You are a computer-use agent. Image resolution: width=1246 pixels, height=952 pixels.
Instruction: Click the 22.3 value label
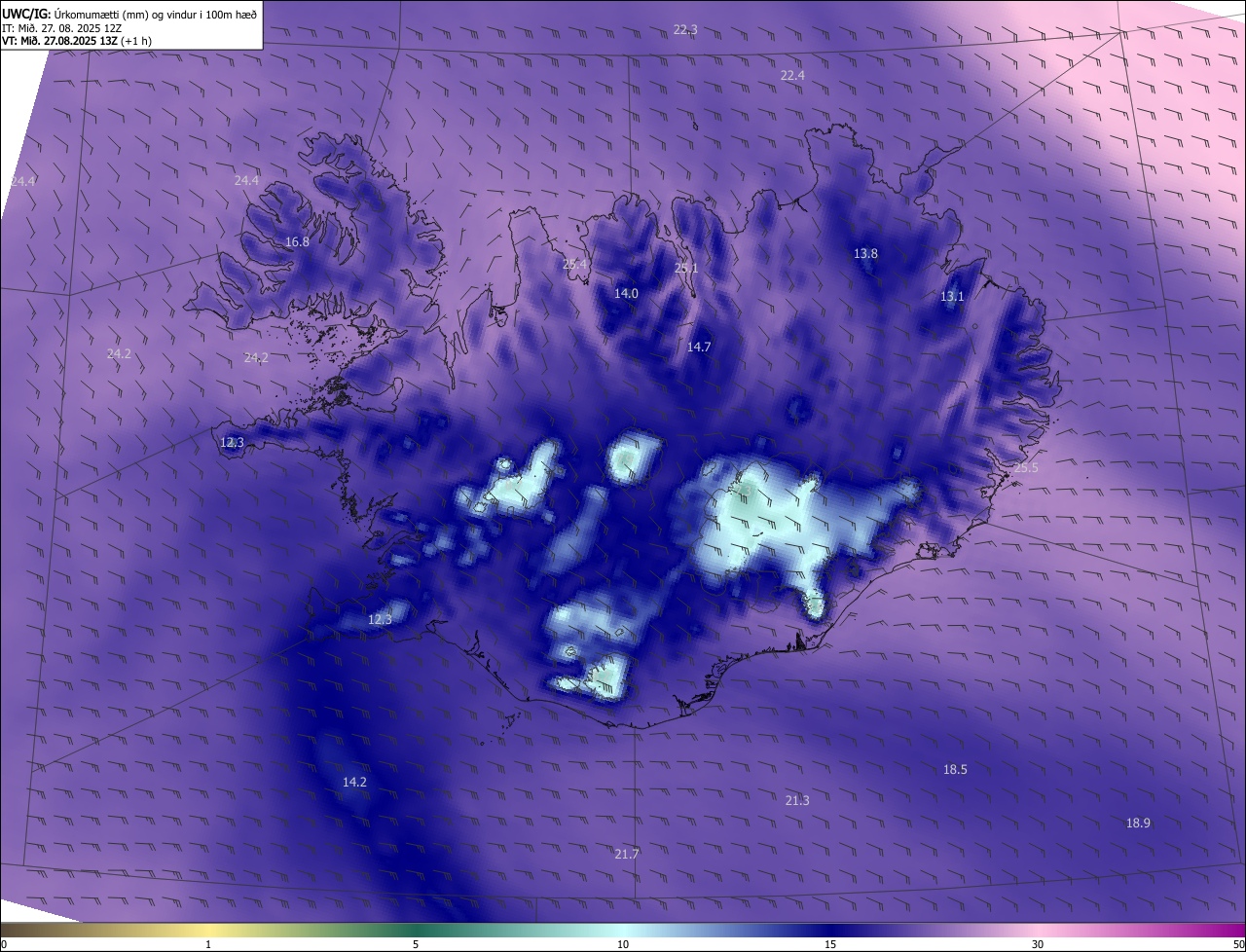[x=685, y=30]
